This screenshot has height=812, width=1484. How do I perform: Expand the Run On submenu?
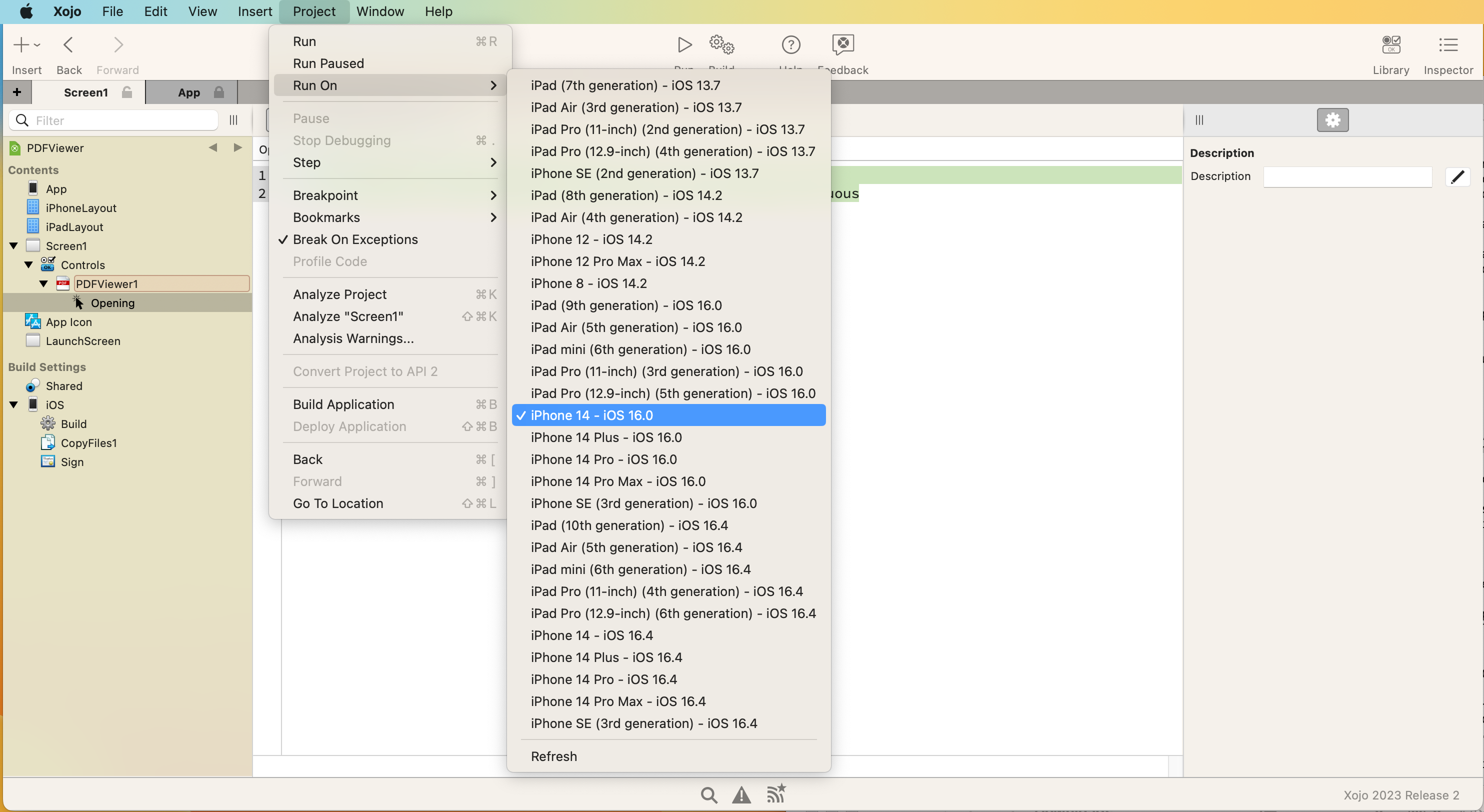point(389,85)
